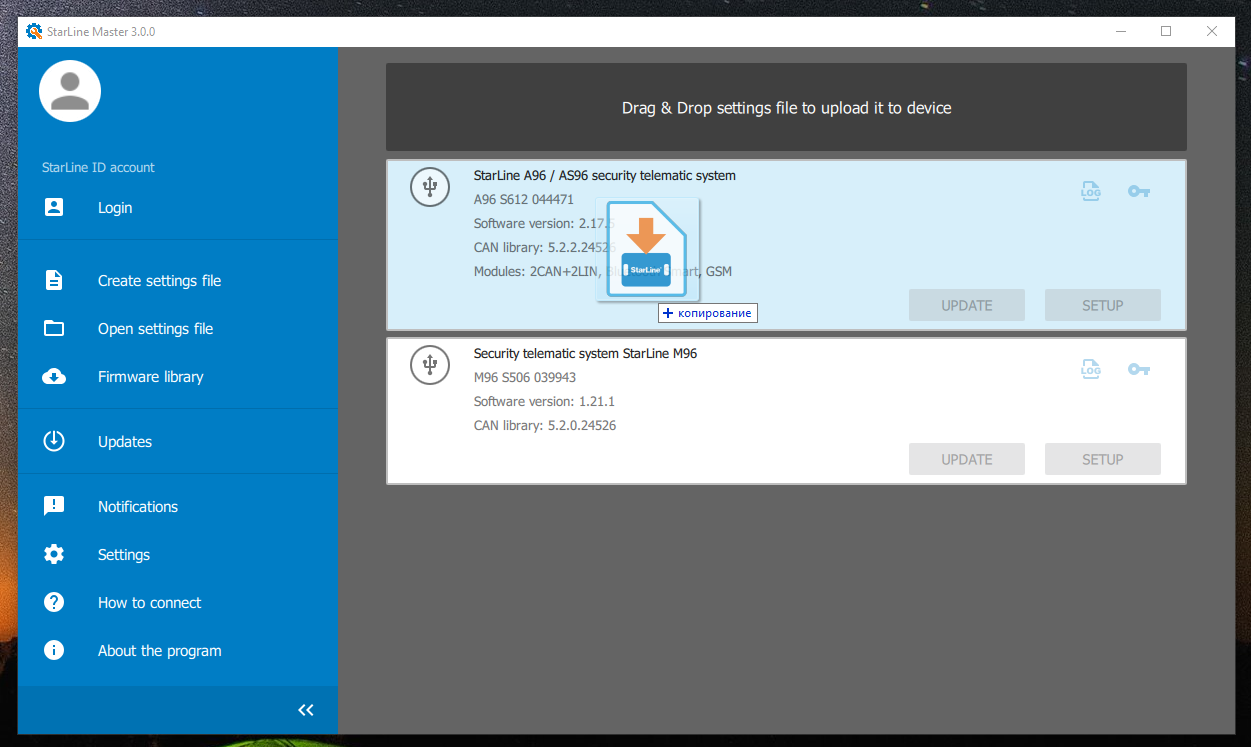
Task: Click Software version 1.21.1 text
Action: pos(544,401)
